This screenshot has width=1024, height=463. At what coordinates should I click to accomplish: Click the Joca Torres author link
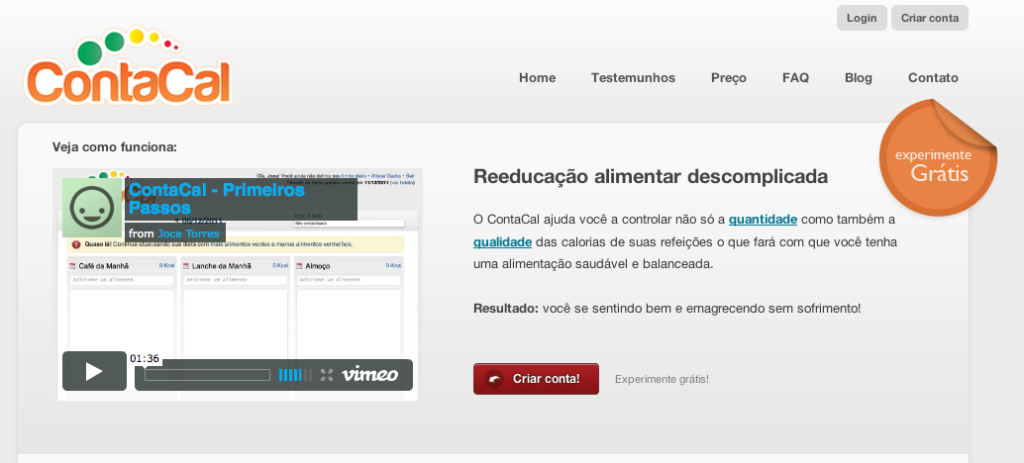(x=188, y=233)
